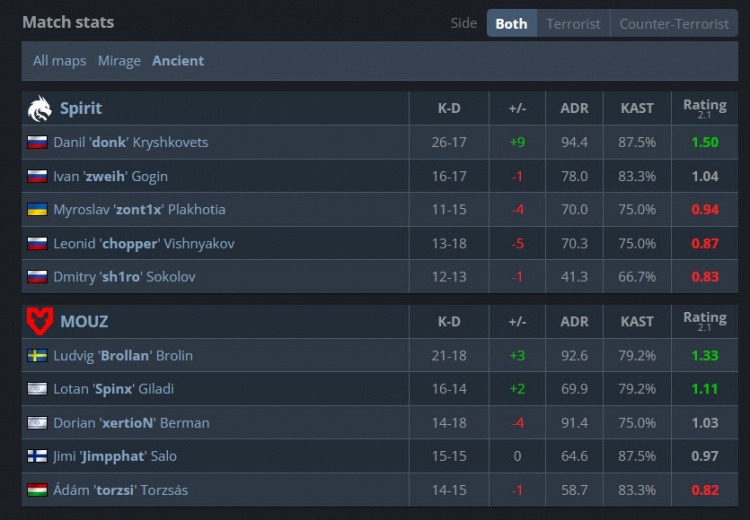
Task: Switch to the Mirage map stats
Action: click(119, 61)
